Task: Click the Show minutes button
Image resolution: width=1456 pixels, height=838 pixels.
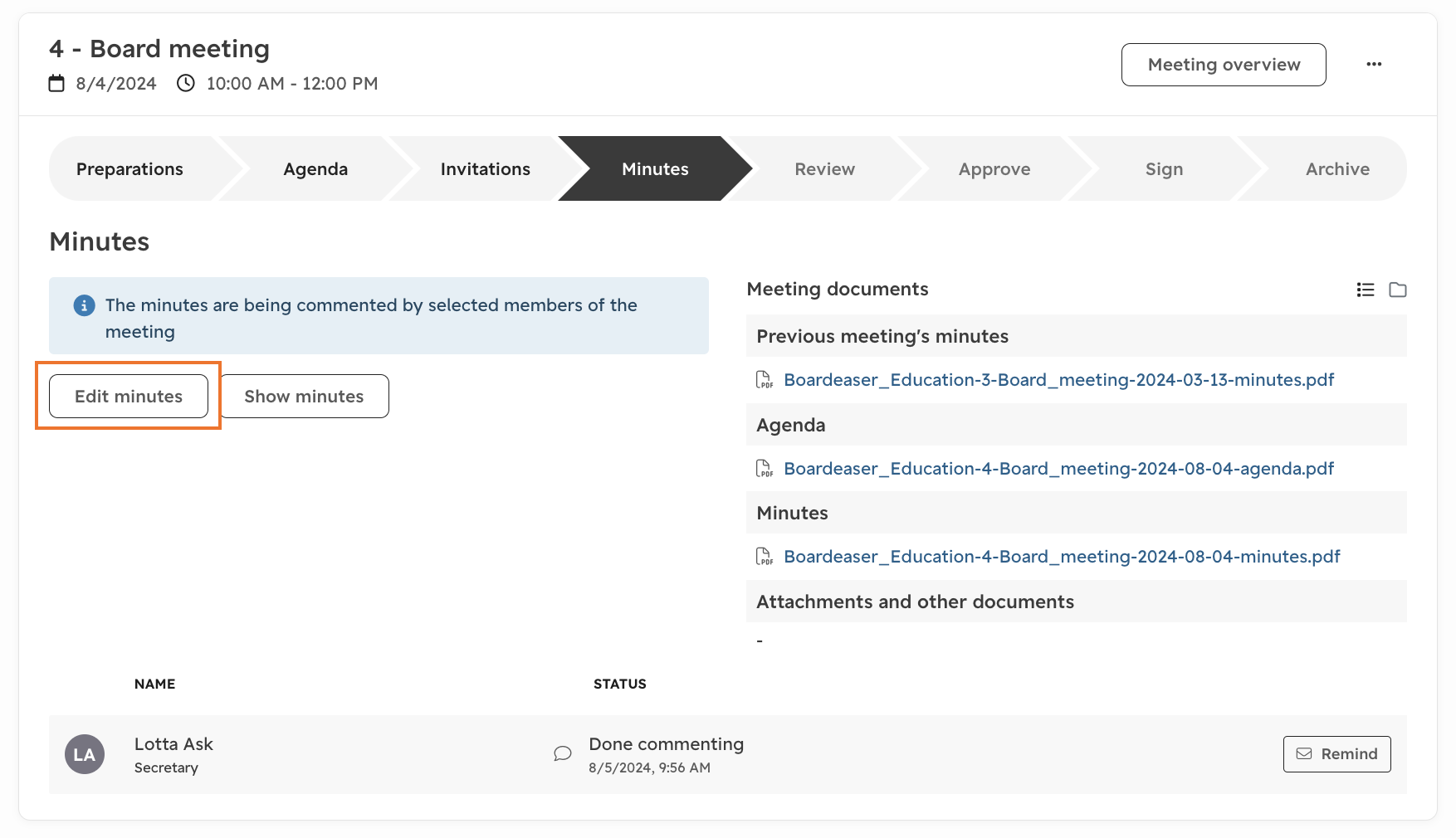Action: click(x=304, y=397)
